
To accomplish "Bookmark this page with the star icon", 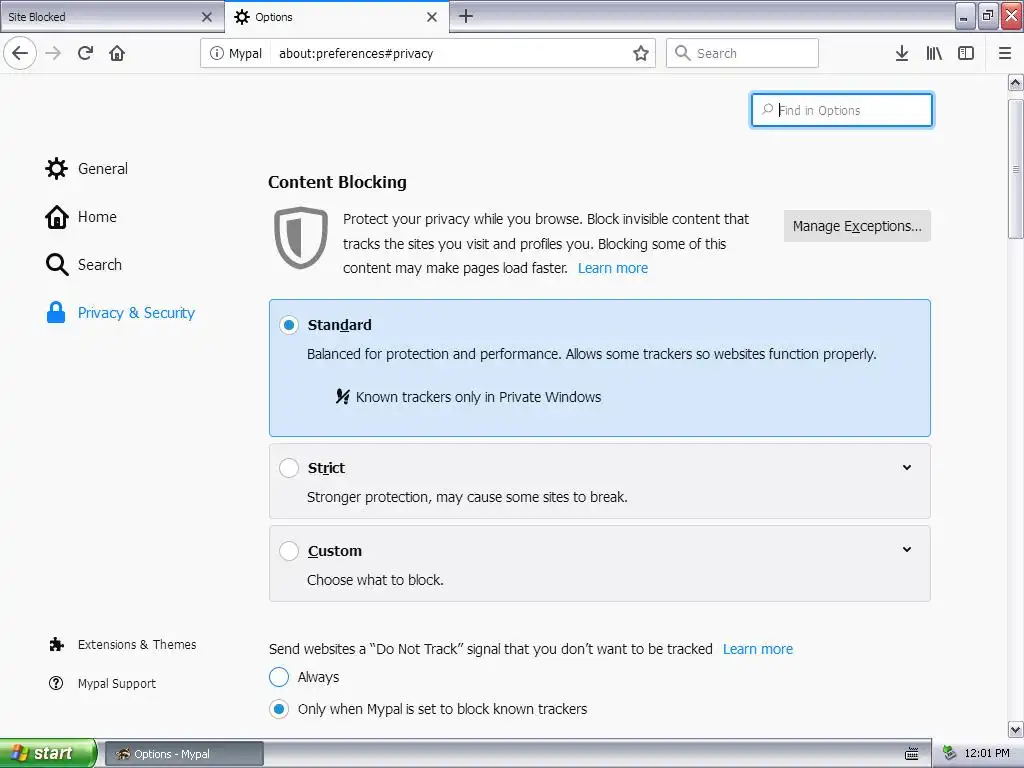I will coord(641,53).
